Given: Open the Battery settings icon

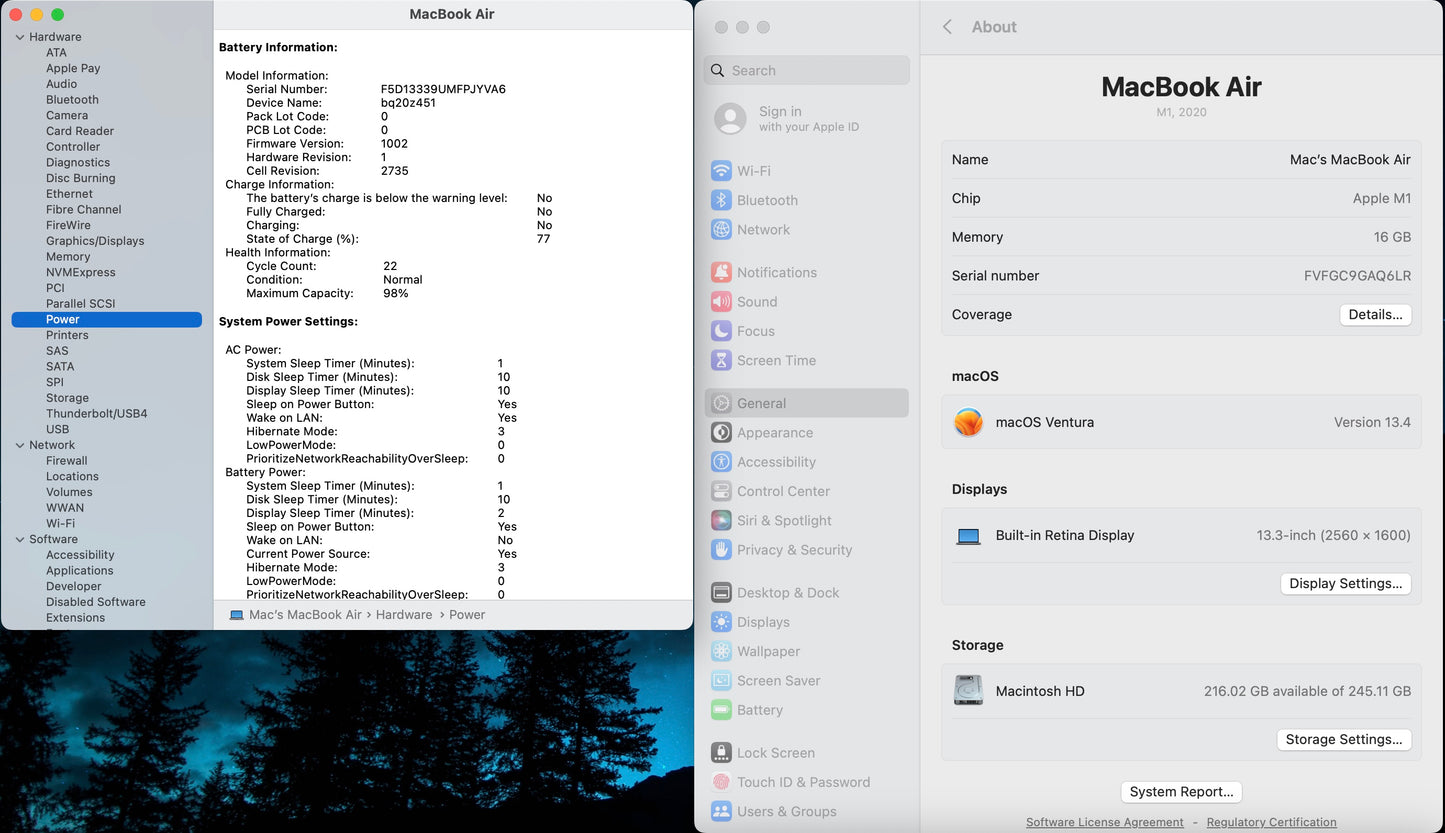Looking at the screenshot, I should pyautogui.click(x=721, y=710).
